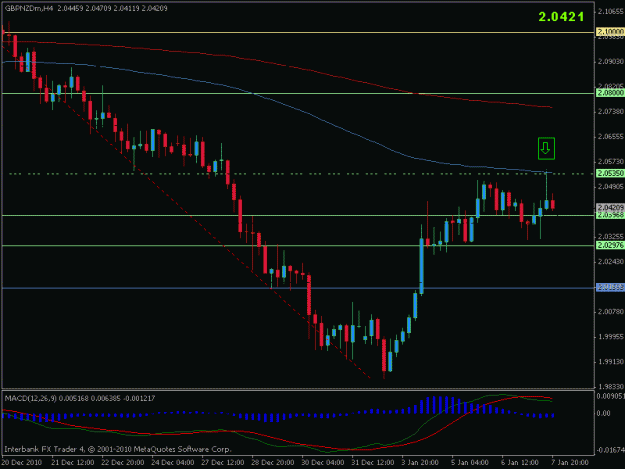Click the 22 Dec 20:00 time label
625x469 pixels.
point(123,463)
